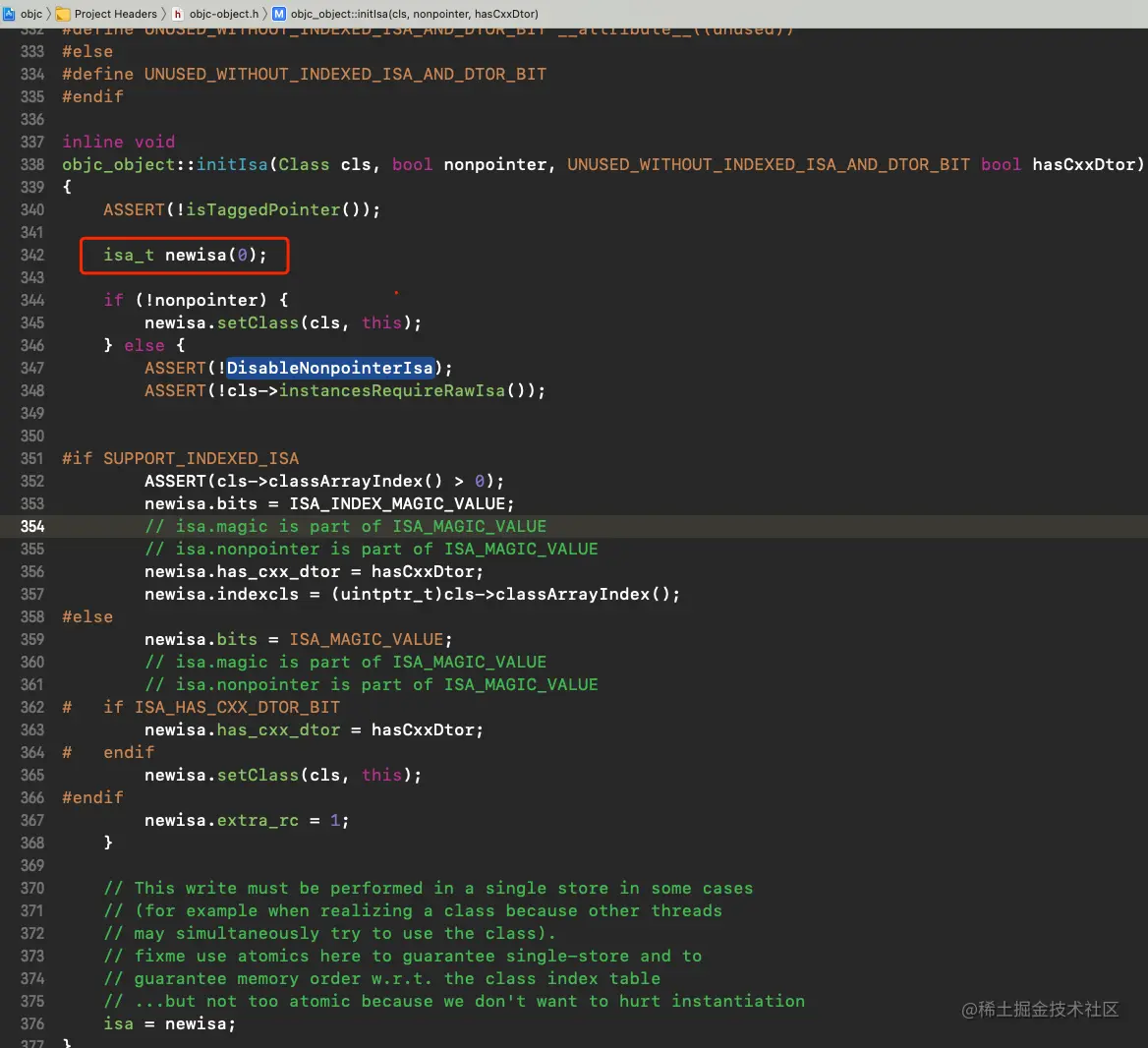
Task: Click 'extra_rc' on line 367
Action: coord(258,820)
